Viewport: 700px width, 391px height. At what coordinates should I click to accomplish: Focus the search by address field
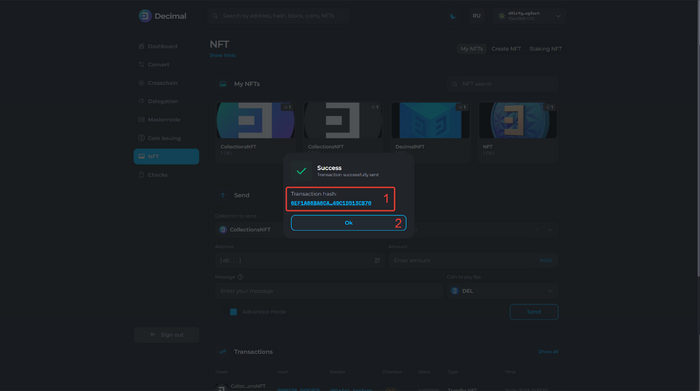[x=278, y=16]
